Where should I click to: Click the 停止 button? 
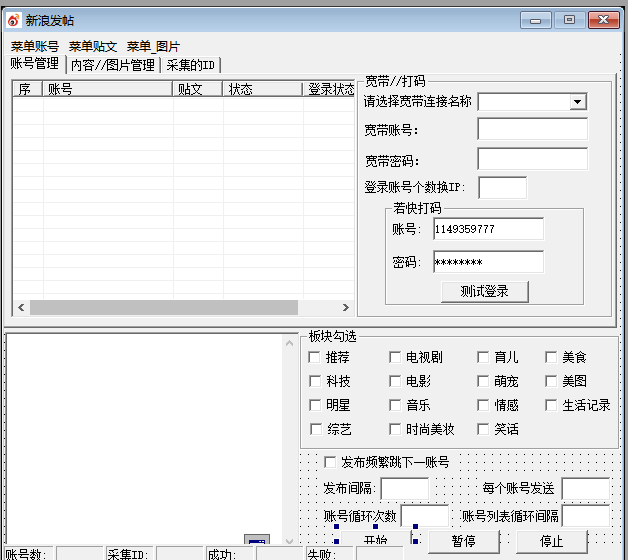click(x=552, y=542)
